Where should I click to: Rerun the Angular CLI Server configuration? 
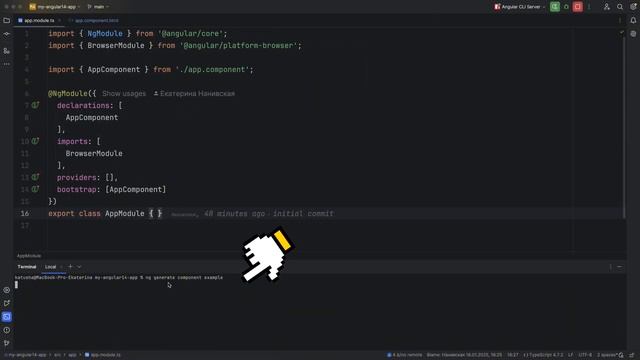click(555, 7)
